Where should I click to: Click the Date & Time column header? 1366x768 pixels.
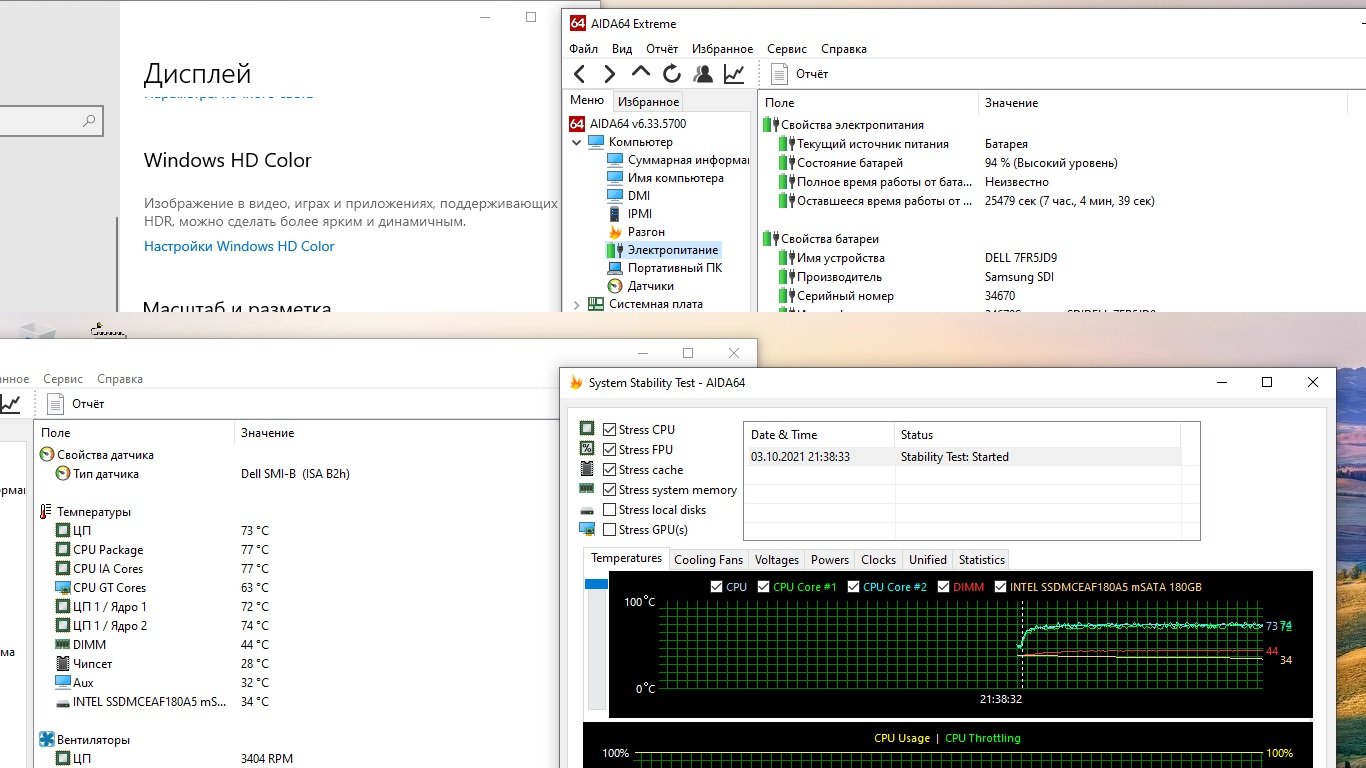pyautogui.click(x=819, y=434)
